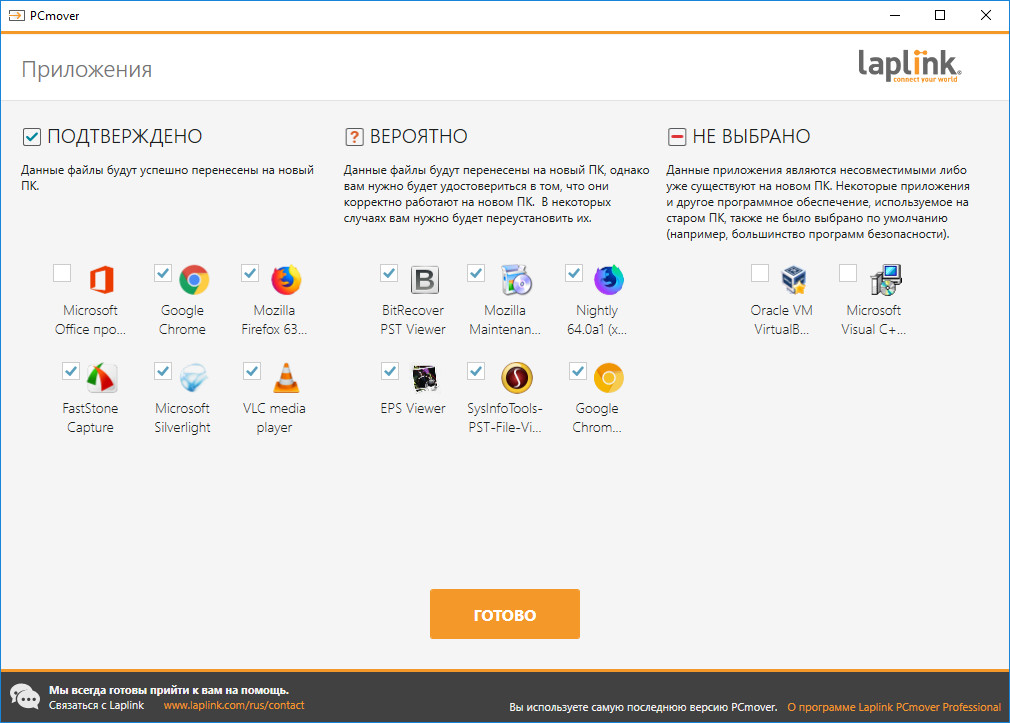Viewport: 1010px width, 723px height.
Task: Click the FastStone Capture icon
Action: tap(102, 378)
